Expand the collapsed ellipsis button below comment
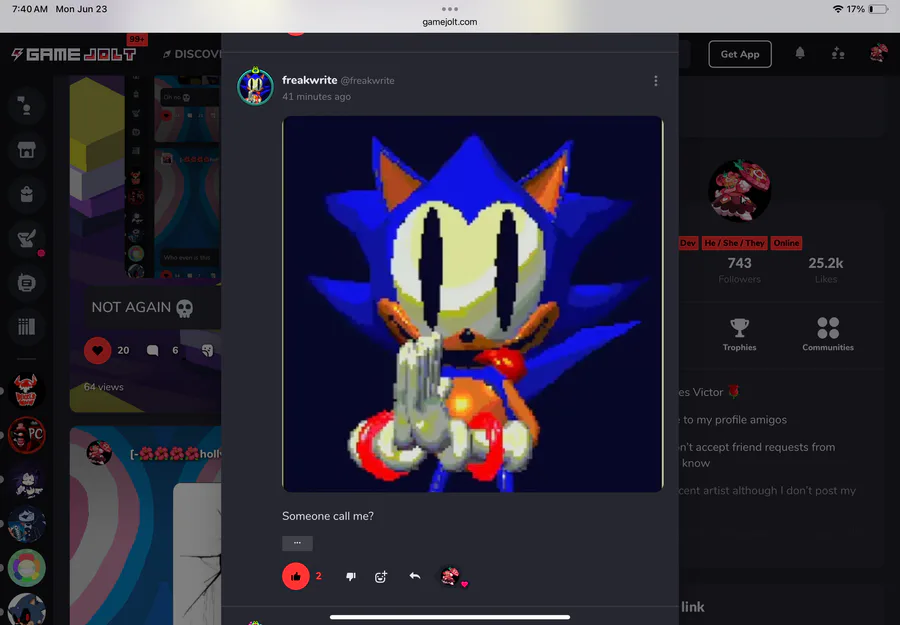 tap(297, 543)
